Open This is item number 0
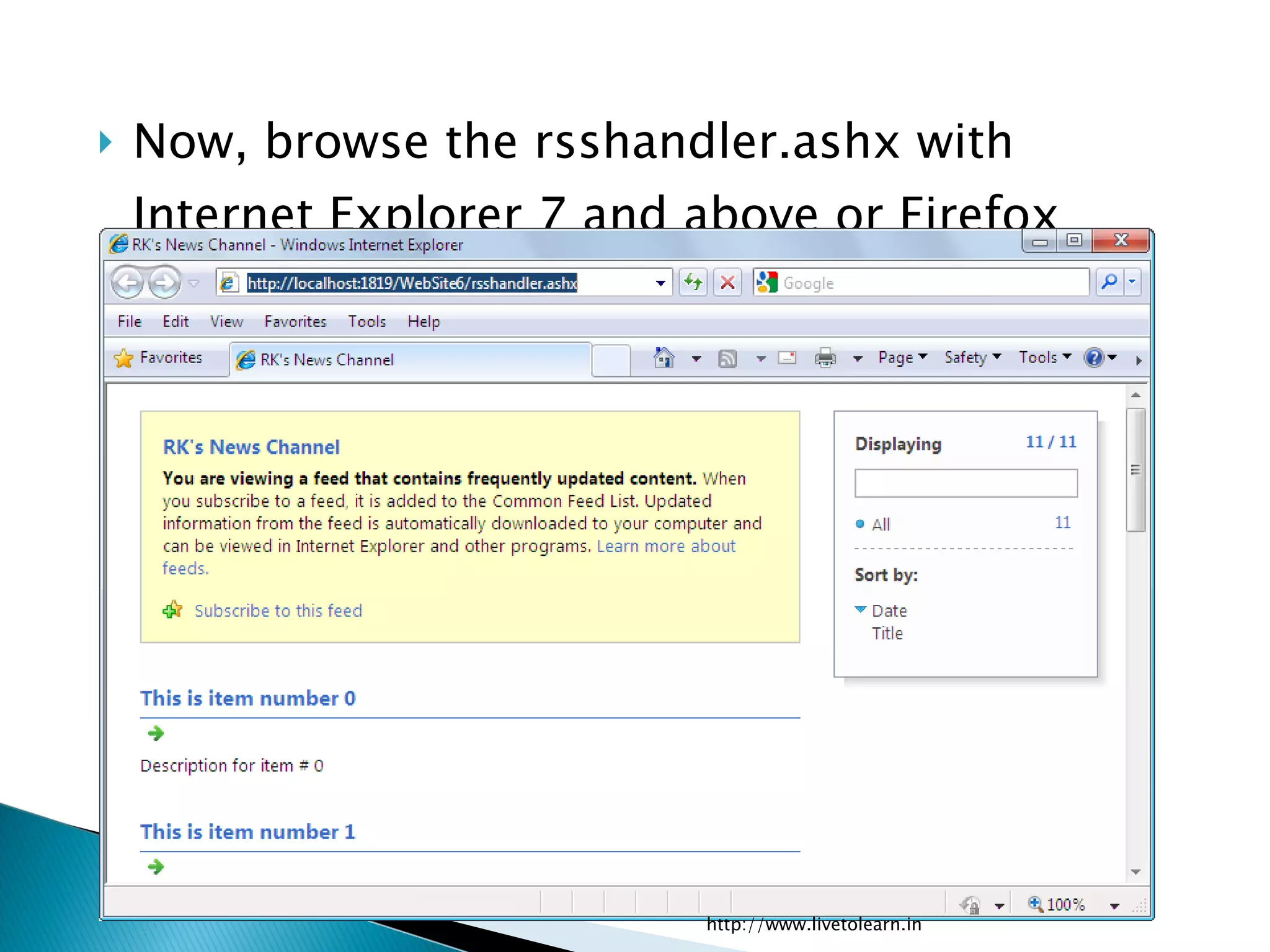1270x952 pixels. click(248, 698)
